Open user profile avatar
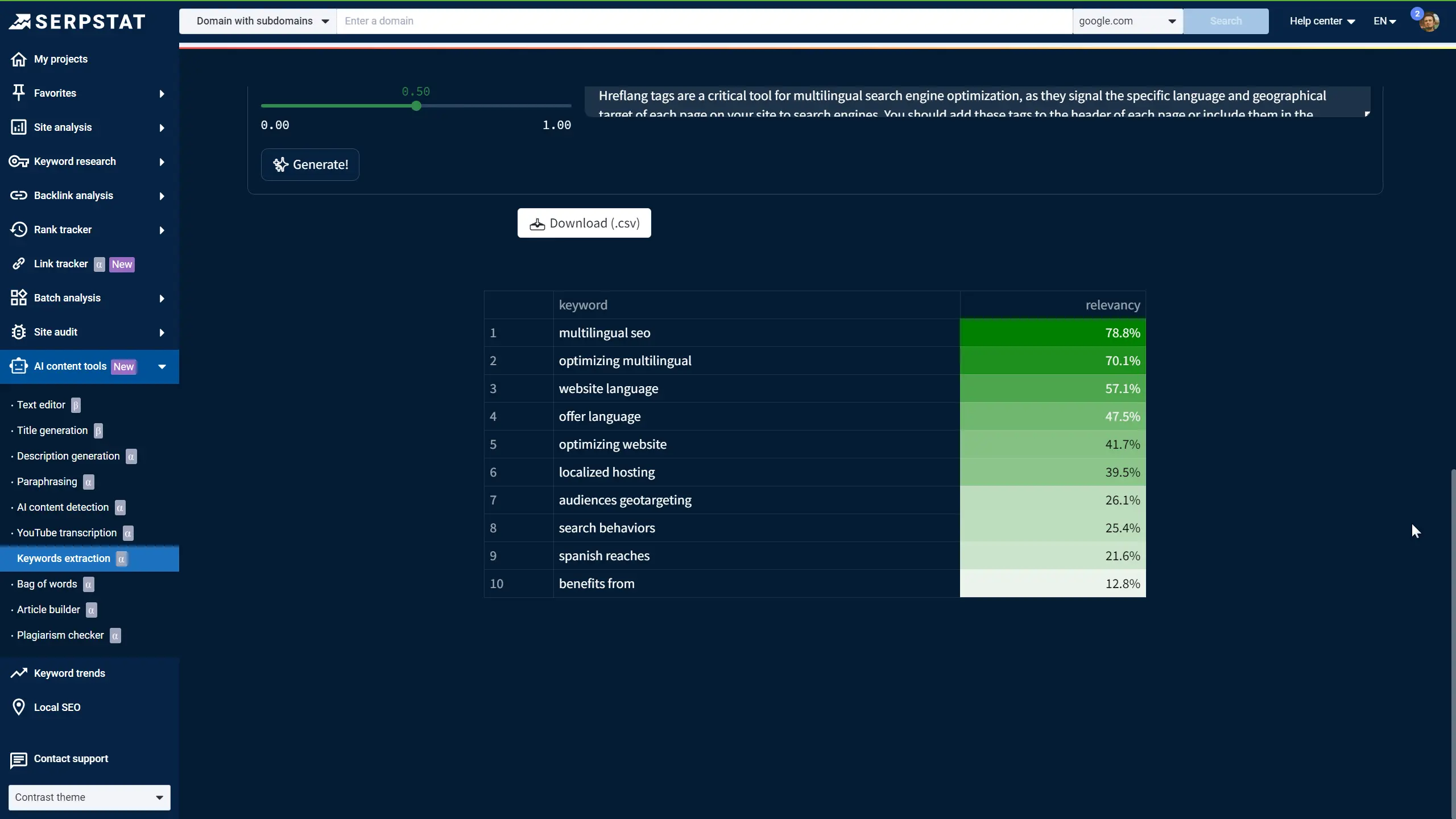The width and height of the screenshot is (1456, 819). 1429,22
